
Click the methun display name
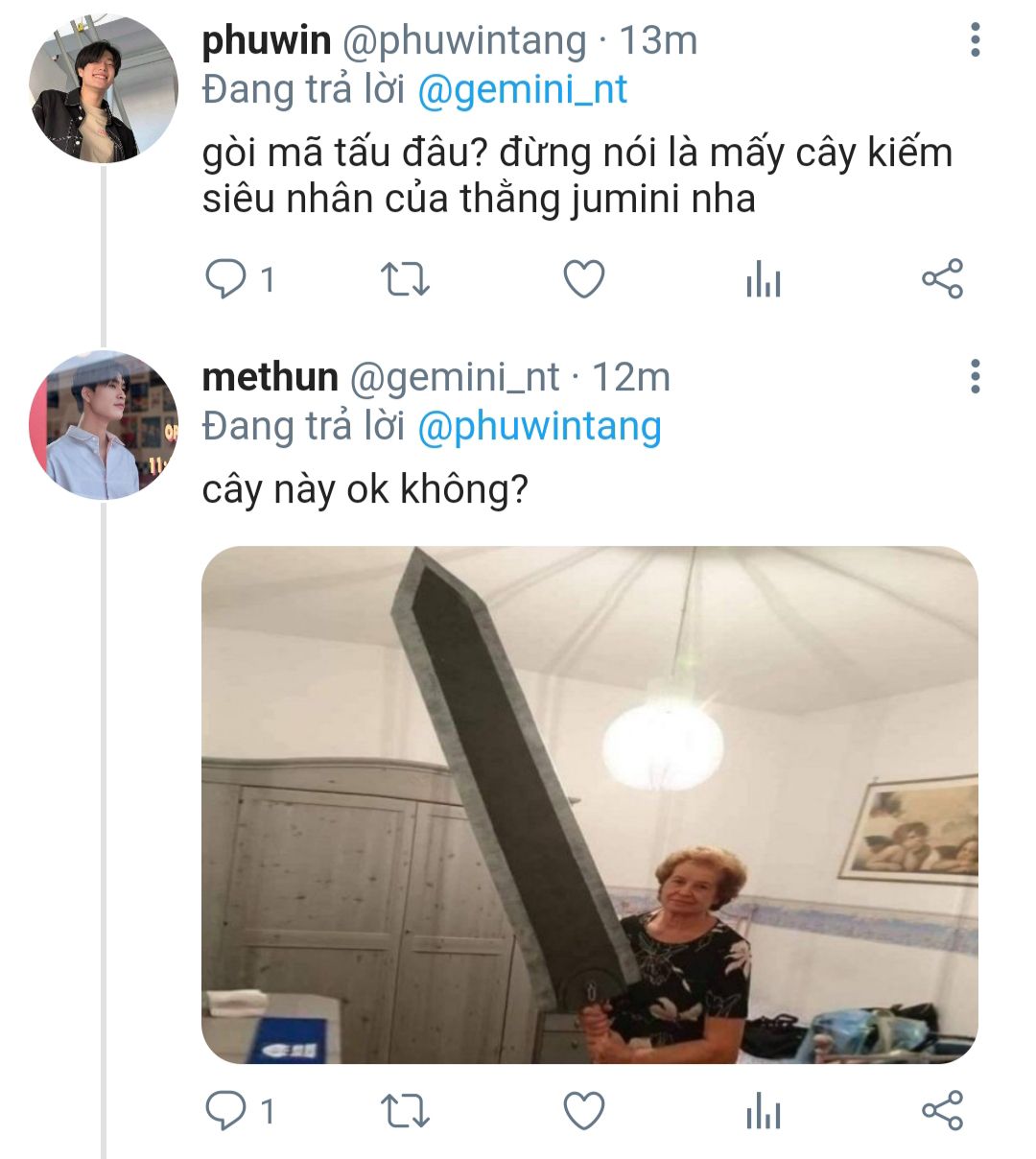tap(270, 377)
